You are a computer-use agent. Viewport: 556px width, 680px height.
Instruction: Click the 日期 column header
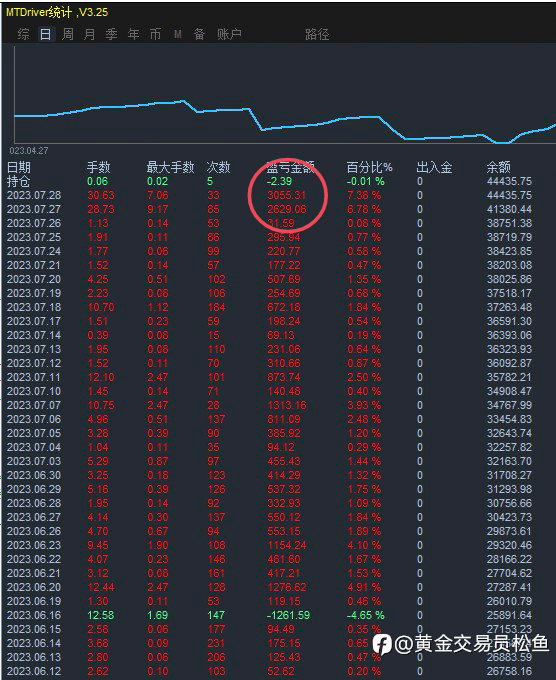click(x=19, y=167)
